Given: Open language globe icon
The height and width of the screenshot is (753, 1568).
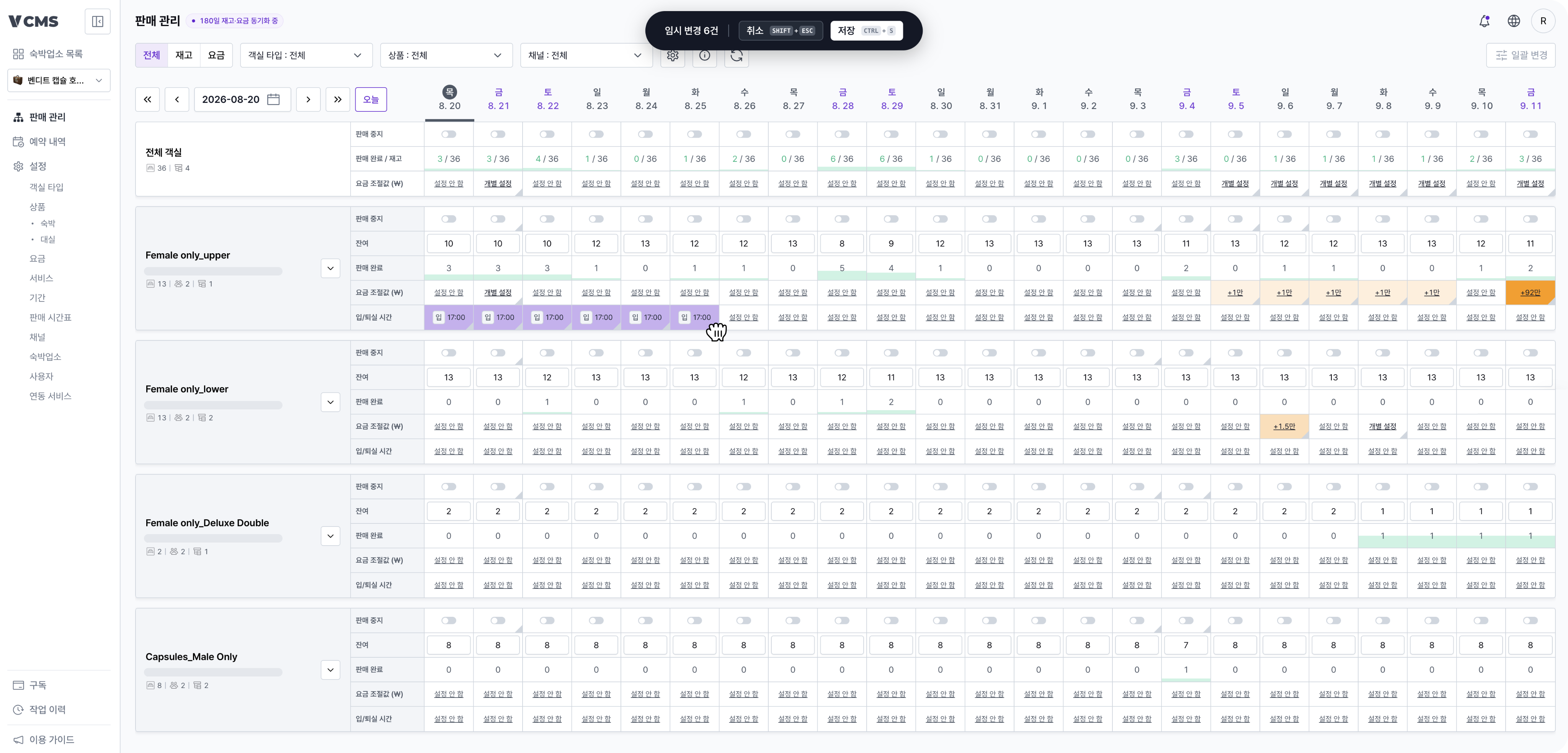Looking at the screenshot, I should [x=1514, y=21].
